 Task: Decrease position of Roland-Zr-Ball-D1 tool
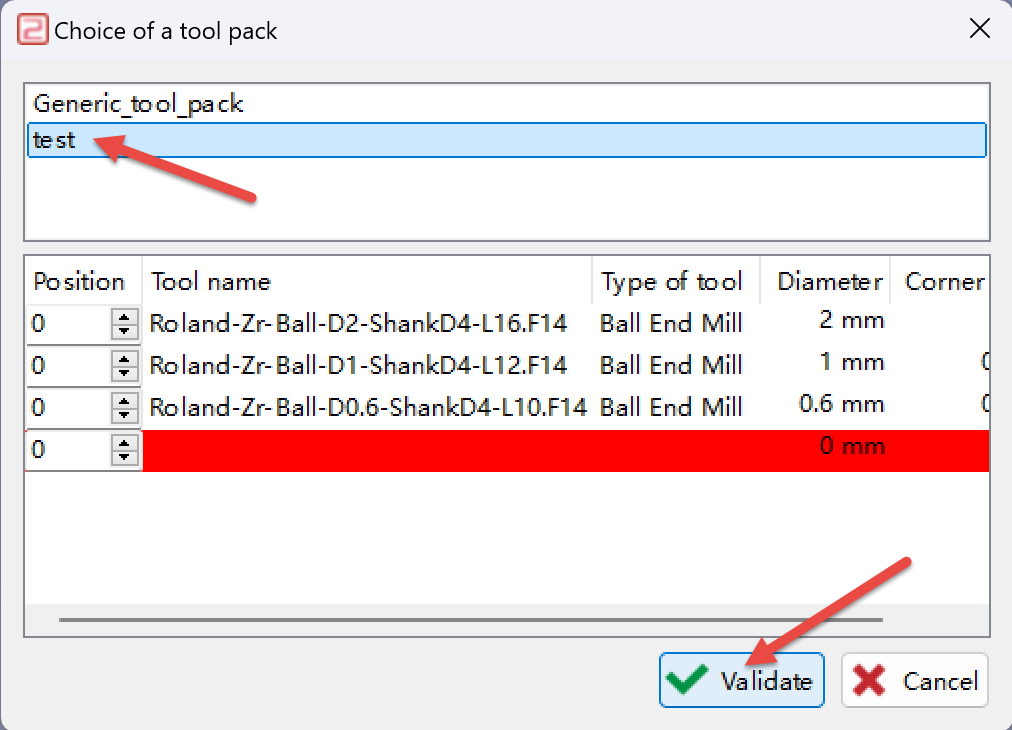[124, 372]
